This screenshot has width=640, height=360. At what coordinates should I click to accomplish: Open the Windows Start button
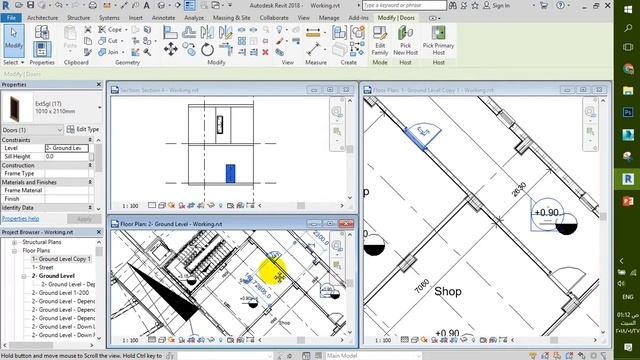[628, 10]
